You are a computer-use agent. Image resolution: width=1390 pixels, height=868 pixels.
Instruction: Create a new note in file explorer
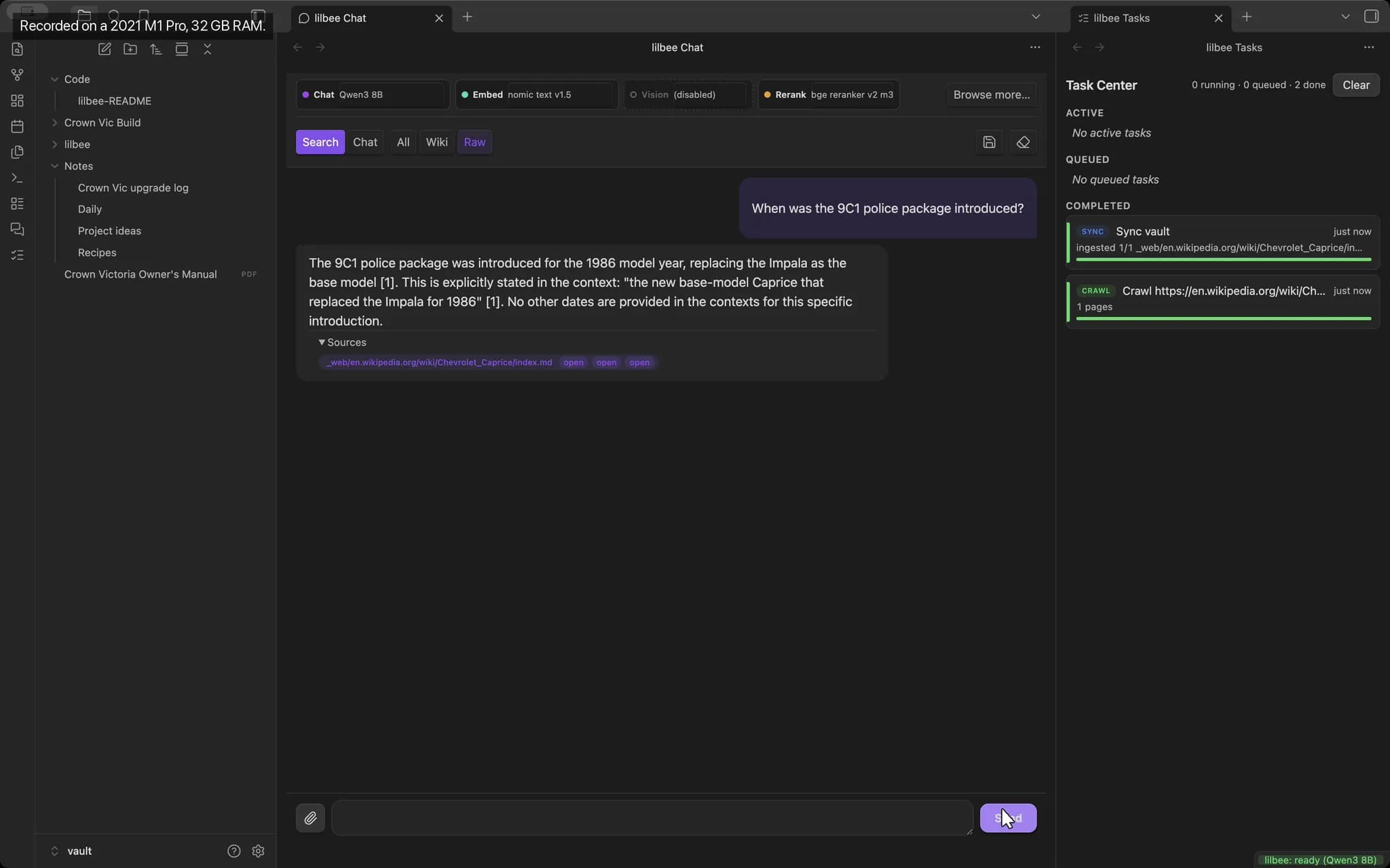coord(105,49)
